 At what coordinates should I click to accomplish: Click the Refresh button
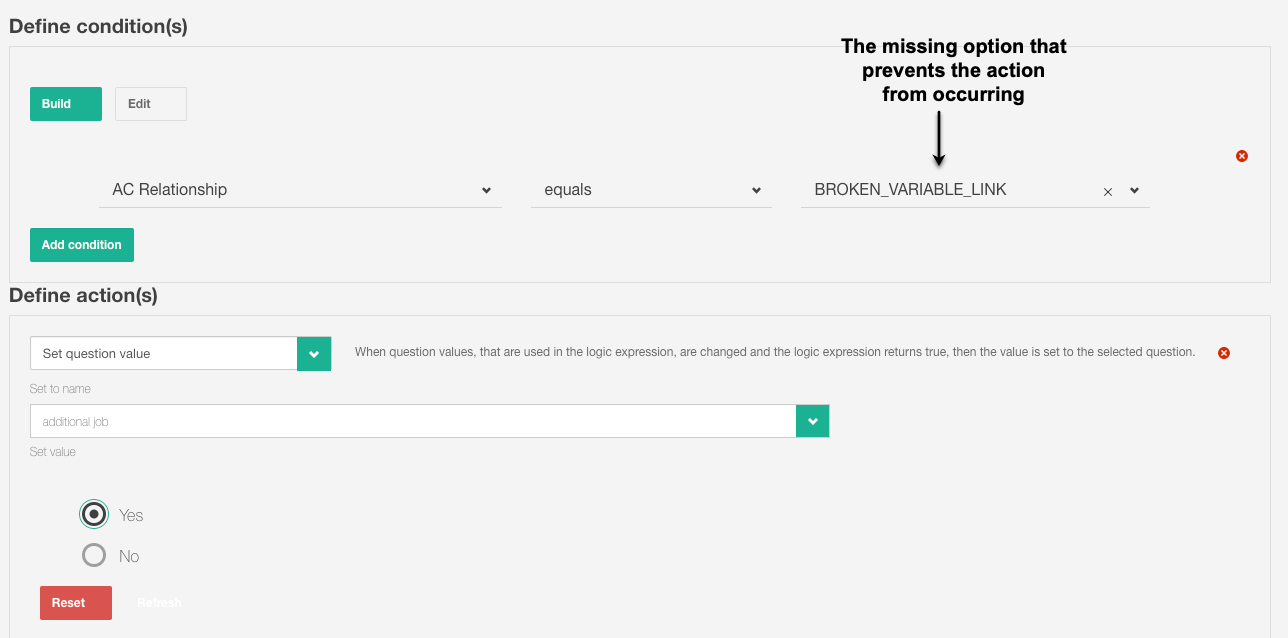coord(160,603)
